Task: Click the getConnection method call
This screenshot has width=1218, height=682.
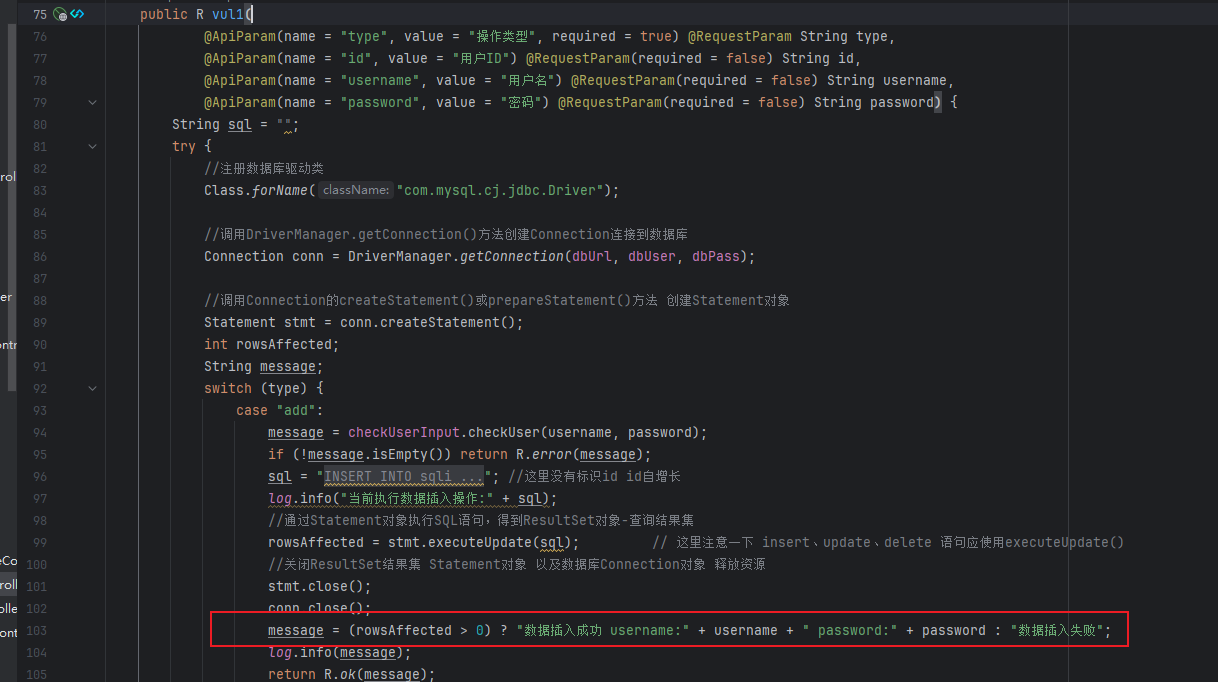Action: pos(512,256)
